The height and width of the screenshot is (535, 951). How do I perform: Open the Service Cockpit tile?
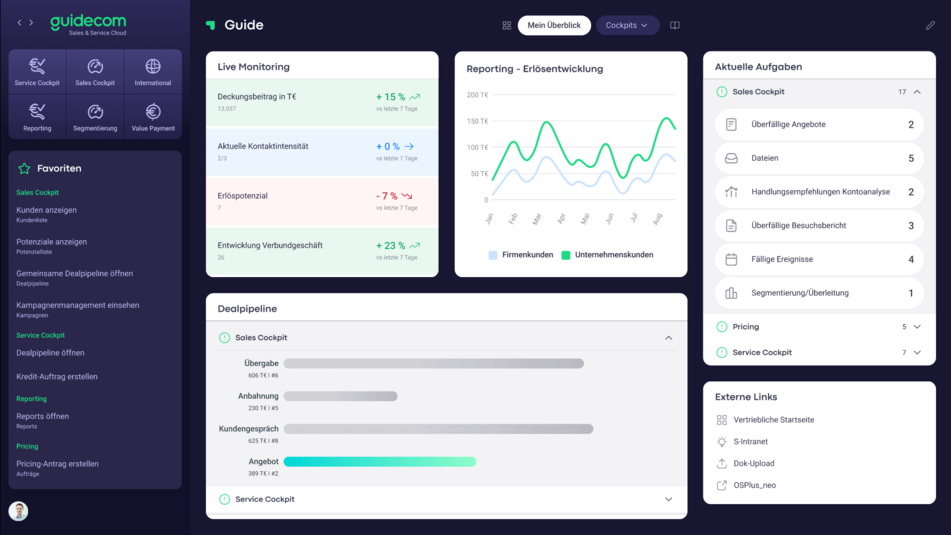pyautogui.click(x=37, y=72)
